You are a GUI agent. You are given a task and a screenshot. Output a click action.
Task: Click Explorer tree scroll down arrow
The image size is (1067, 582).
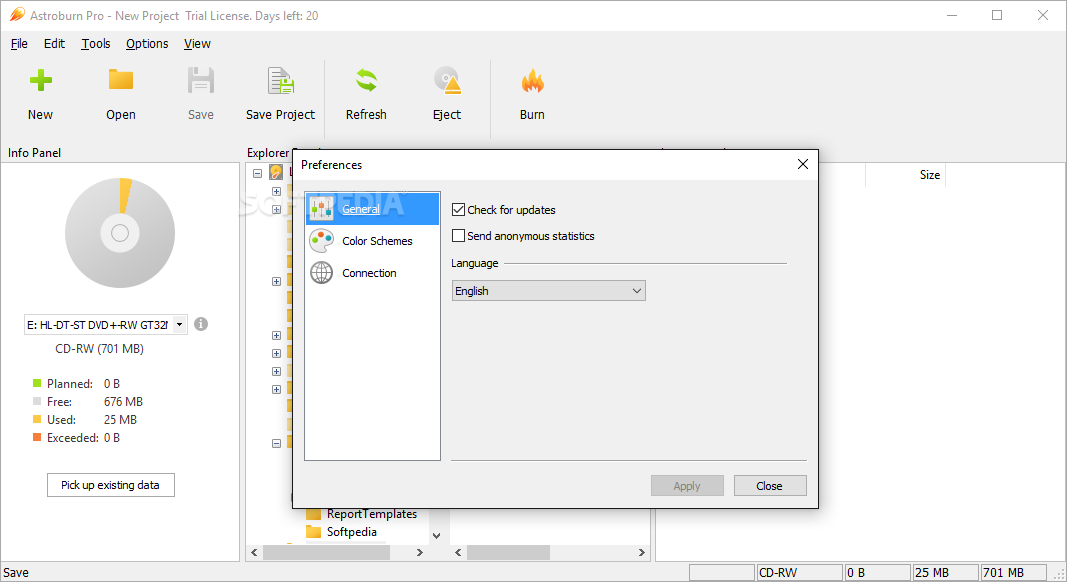(x=437, y=535)
